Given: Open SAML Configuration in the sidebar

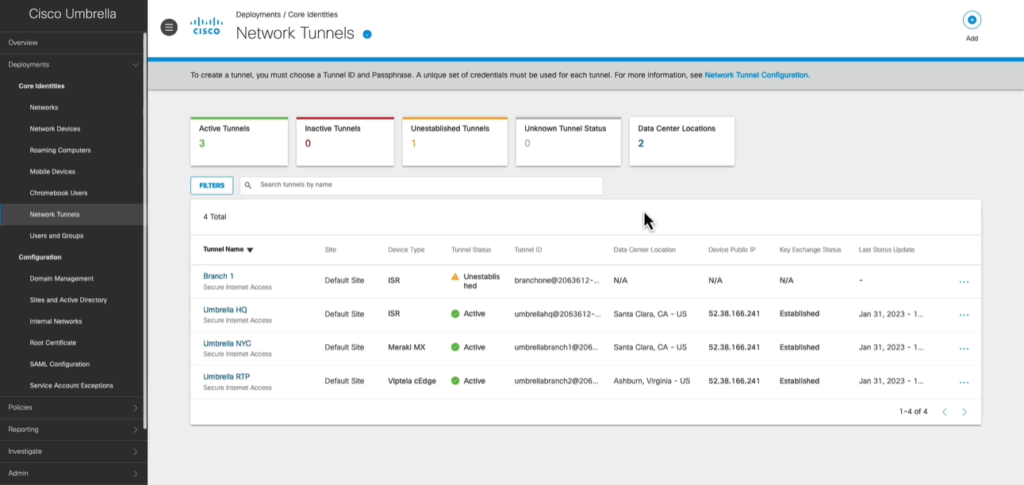Looking at the screenshot, I should pos(59,364).
